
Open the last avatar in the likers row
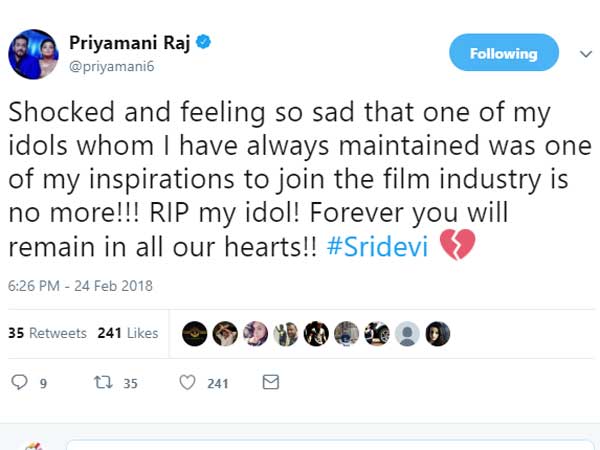pos(437,333)
